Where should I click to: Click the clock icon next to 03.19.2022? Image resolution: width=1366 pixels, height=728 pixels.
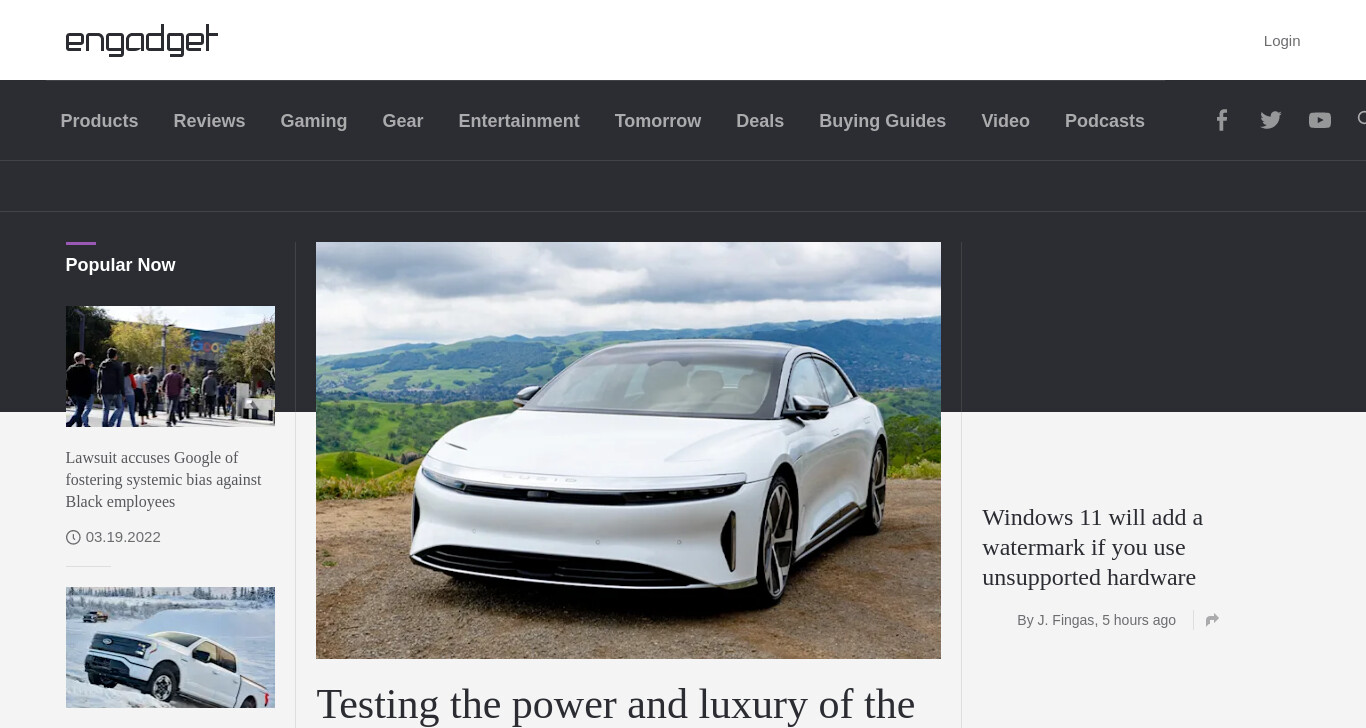73,538
